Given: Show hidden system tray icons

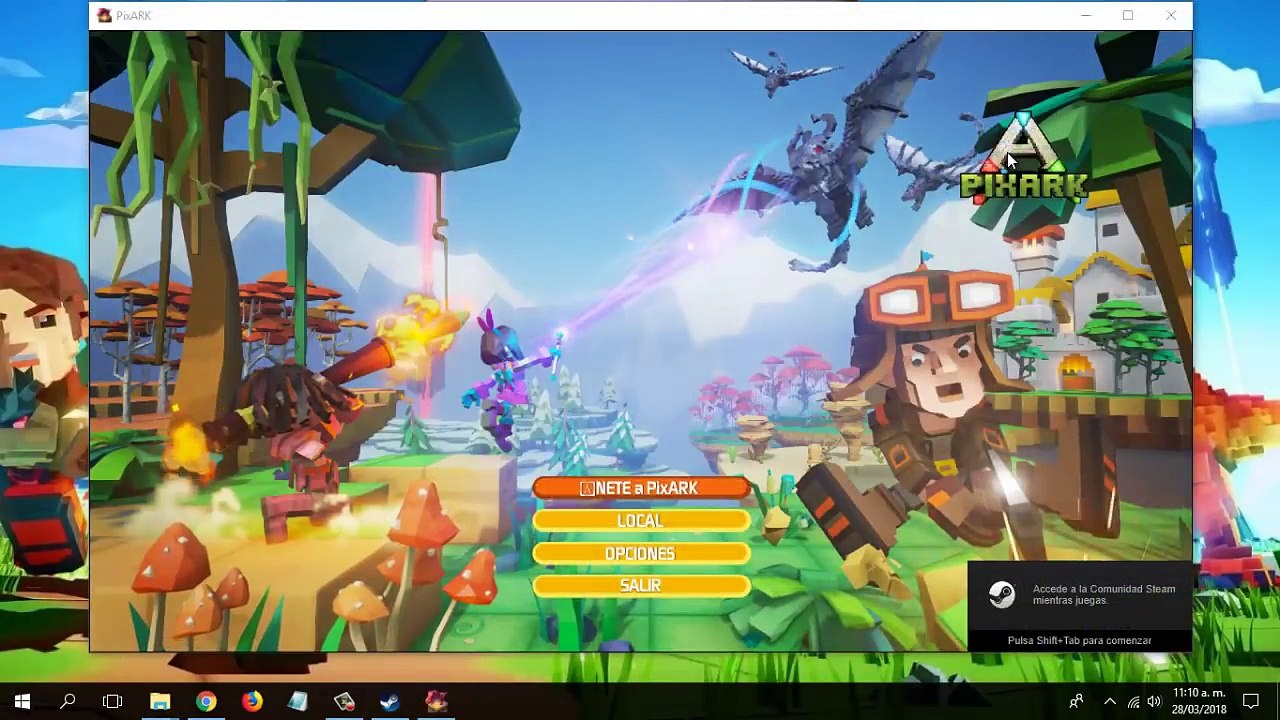Looking at the screenshot, I should click(x=1110, y=701).
